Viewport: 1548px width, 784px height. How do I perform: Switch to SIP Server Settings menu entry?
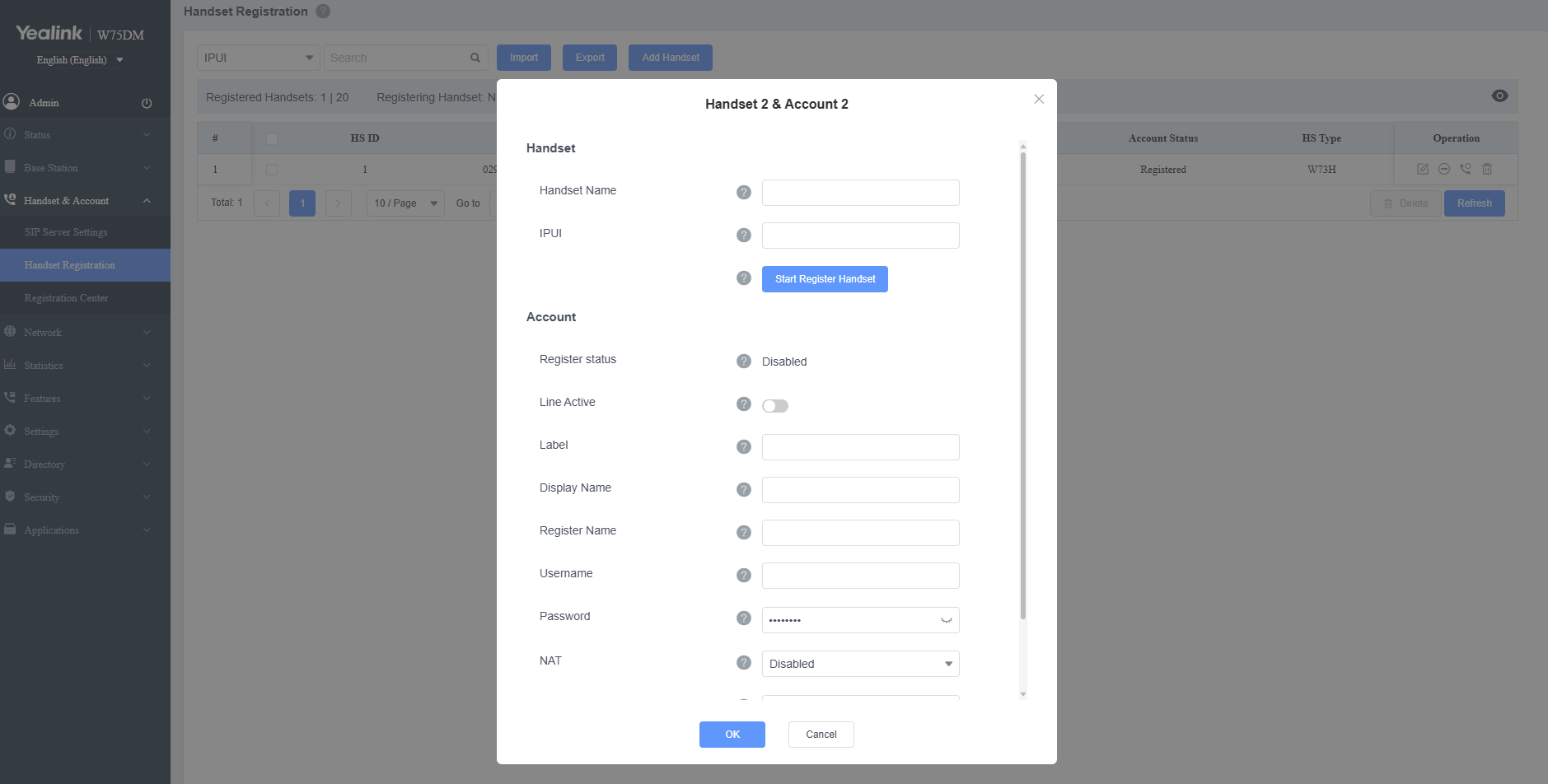coord(65,231)
